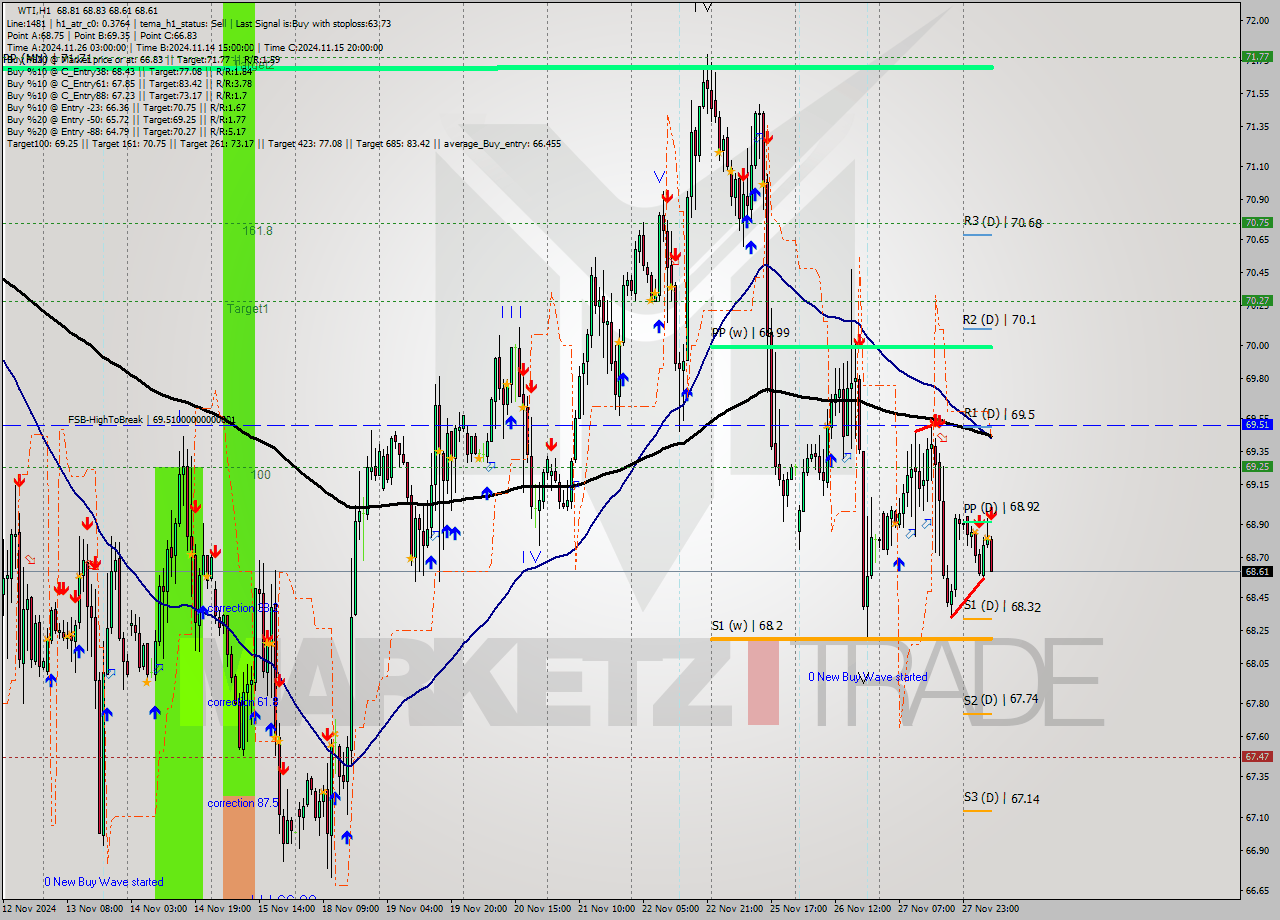Click the green 70.75 price tag on axis
This screenshot has height=920, width=1280.
[x=1257, y=222]
